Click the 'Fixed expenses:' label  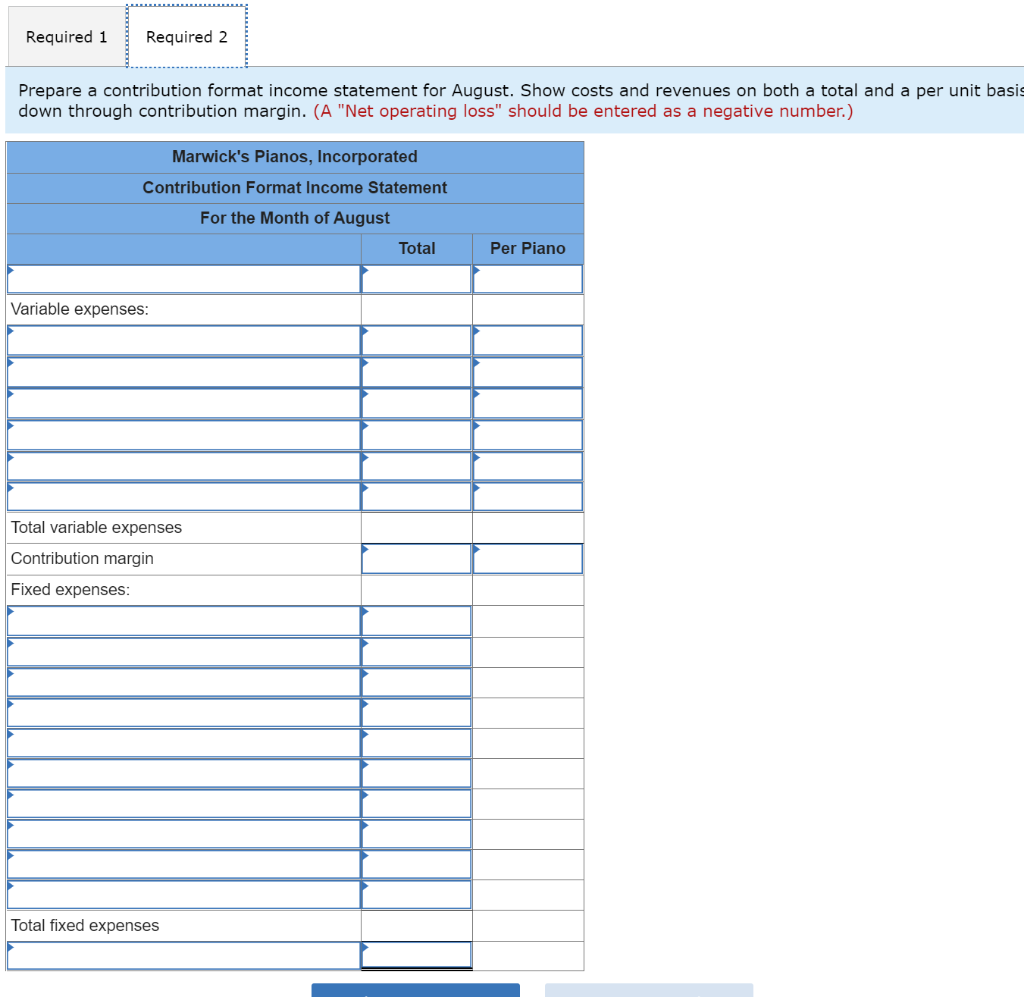(71, 590)
